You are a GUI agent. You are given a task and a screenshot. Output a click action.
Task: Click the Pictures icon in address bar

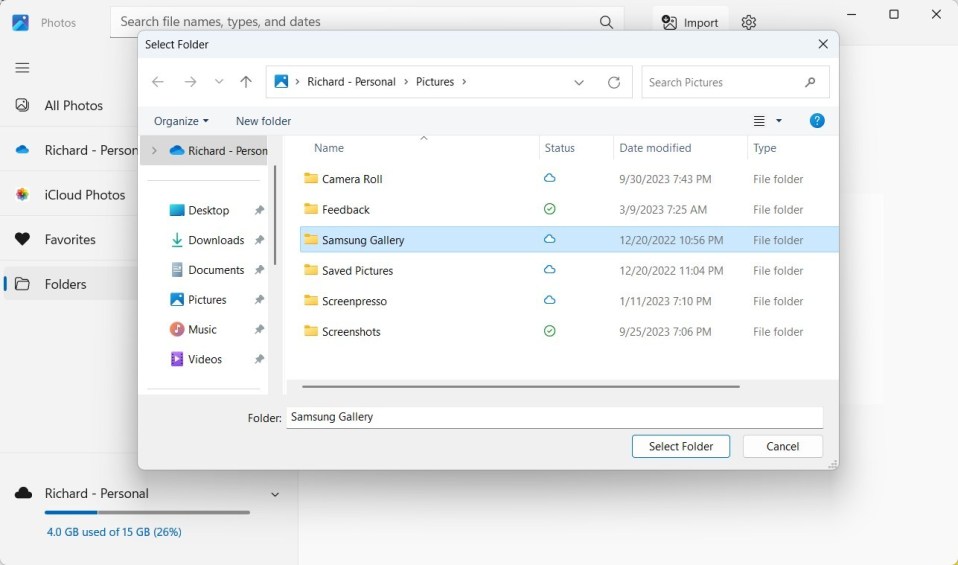281,81
